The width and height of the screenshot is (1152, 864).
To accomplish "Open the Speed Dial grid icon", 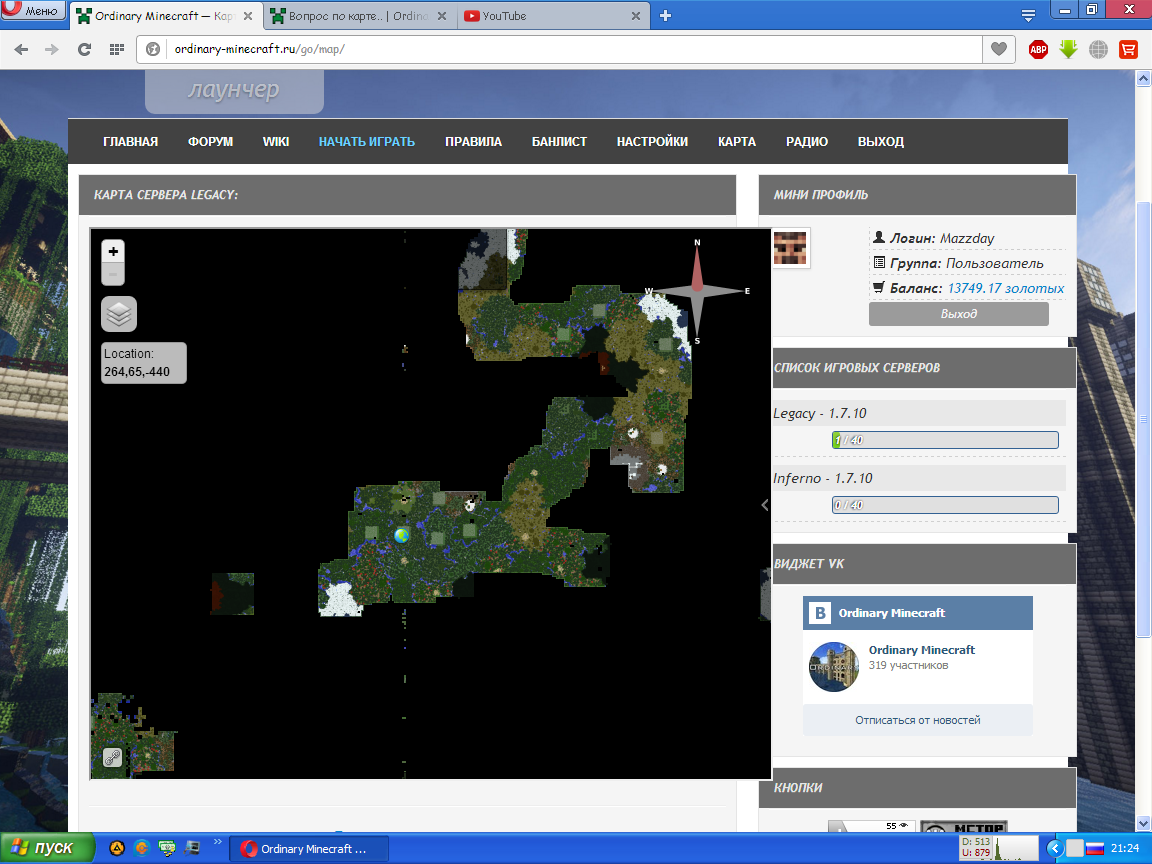I will point(116,49).
